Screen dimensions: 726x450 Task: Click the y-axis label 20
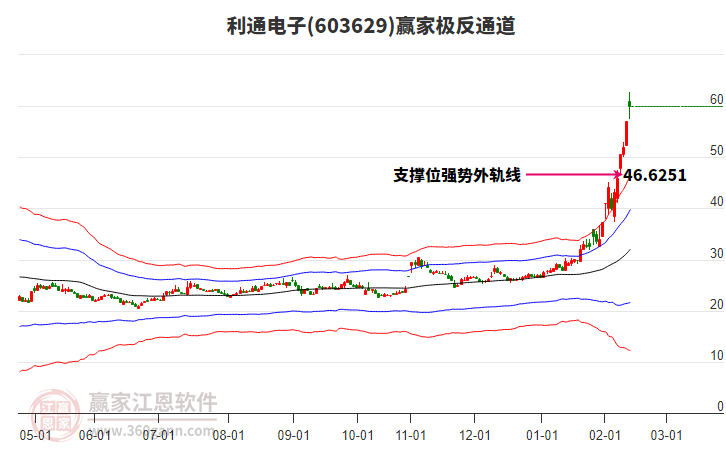pyautogui.click(x=716, y=304)
